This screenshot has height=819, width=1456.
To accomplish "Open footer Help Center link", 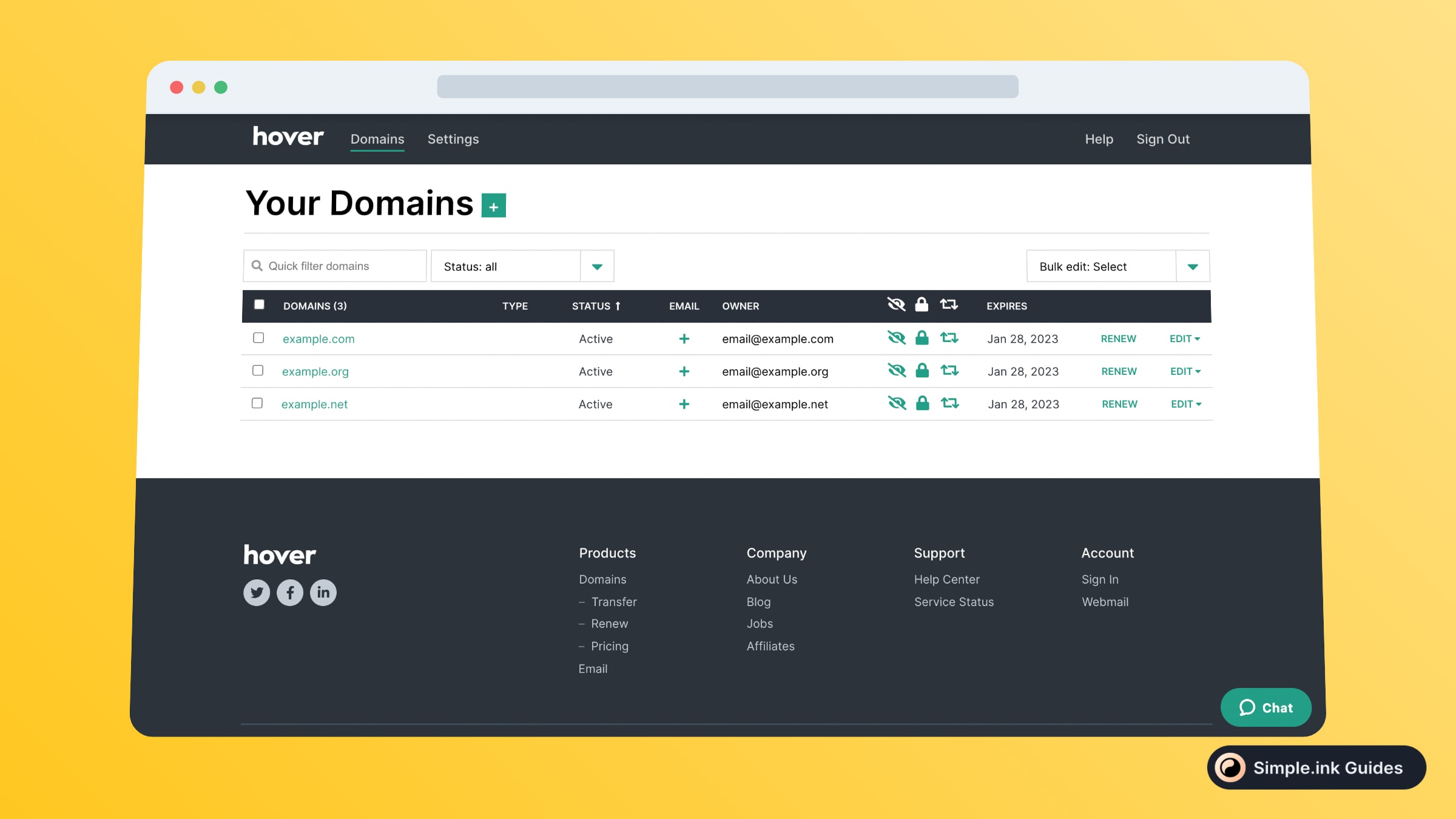I will 946,579.
